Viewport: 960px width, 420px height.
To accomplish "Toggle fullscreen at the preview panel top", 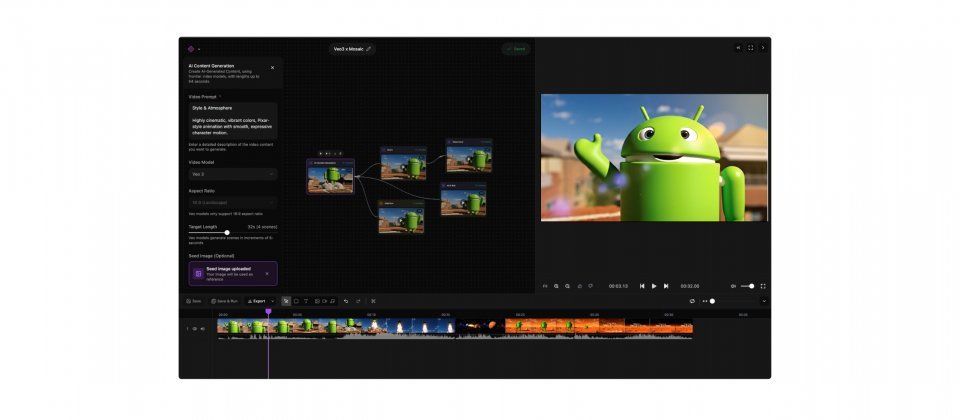I will [x=751, y=48].
